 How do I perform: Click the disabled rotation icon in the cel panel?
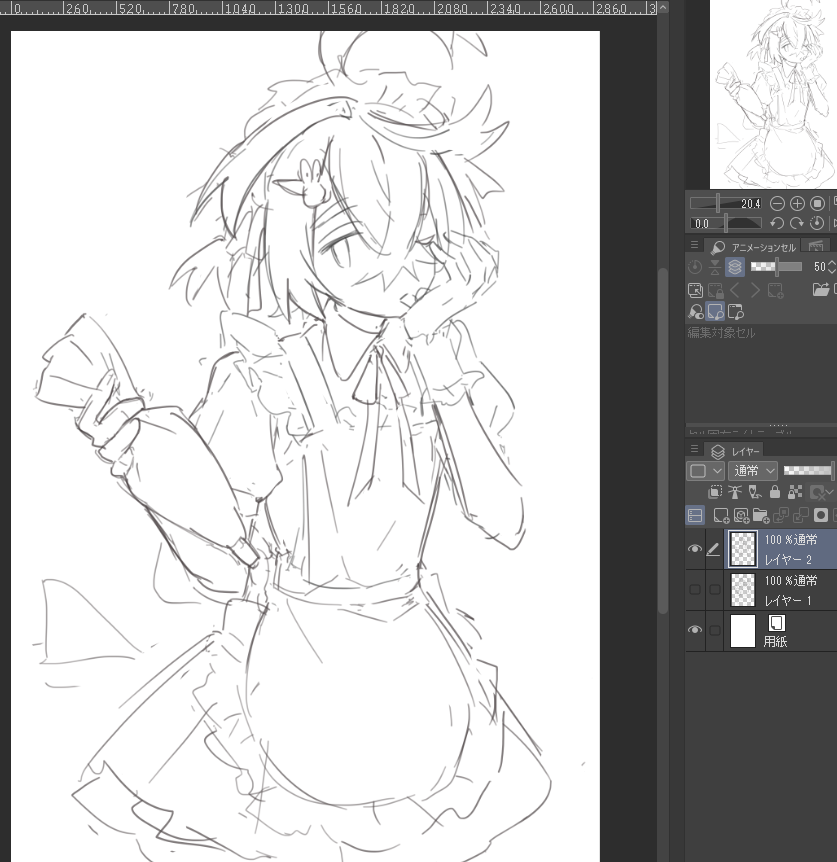(695, 267)
